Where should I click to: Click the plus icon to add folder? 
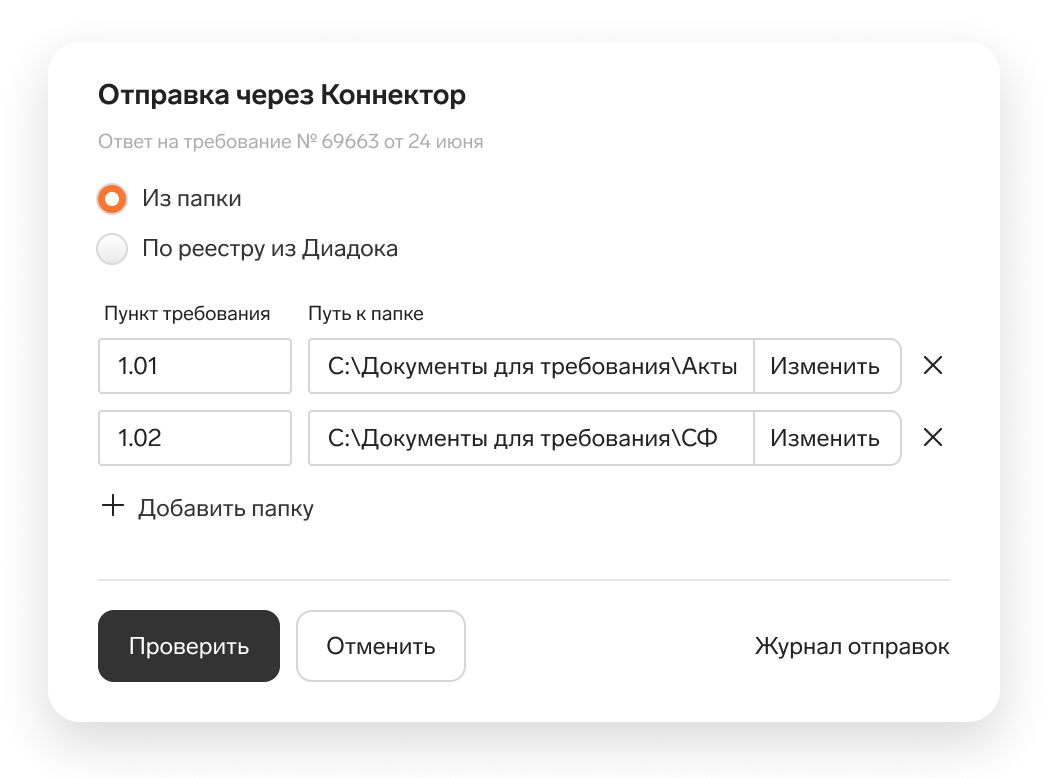click(113, 507)
